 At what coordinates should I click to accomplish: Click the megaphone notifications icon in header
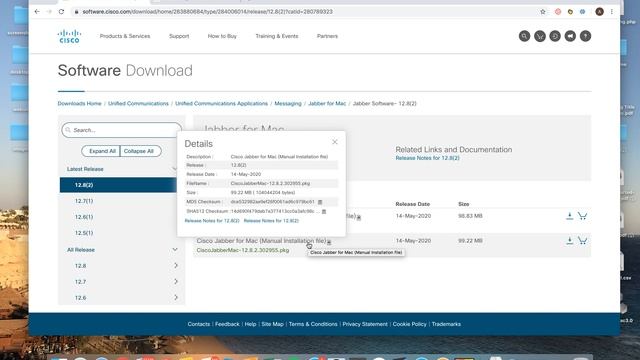pyautogui.click(x=570, y=36)
